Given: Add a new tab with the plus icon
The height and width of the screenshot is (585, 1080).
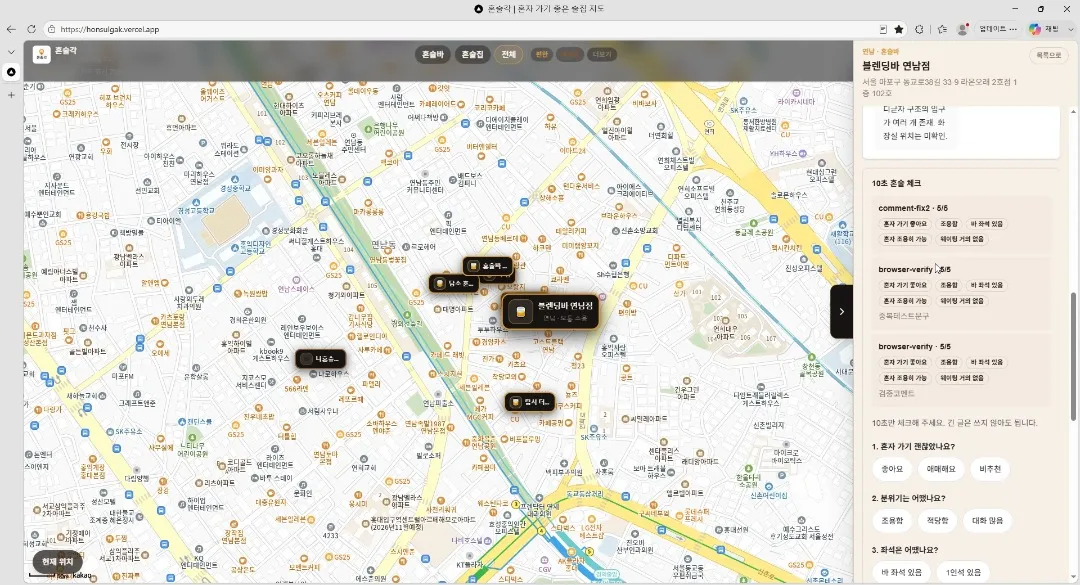Looking at the screenshot, I should (11, 94).
